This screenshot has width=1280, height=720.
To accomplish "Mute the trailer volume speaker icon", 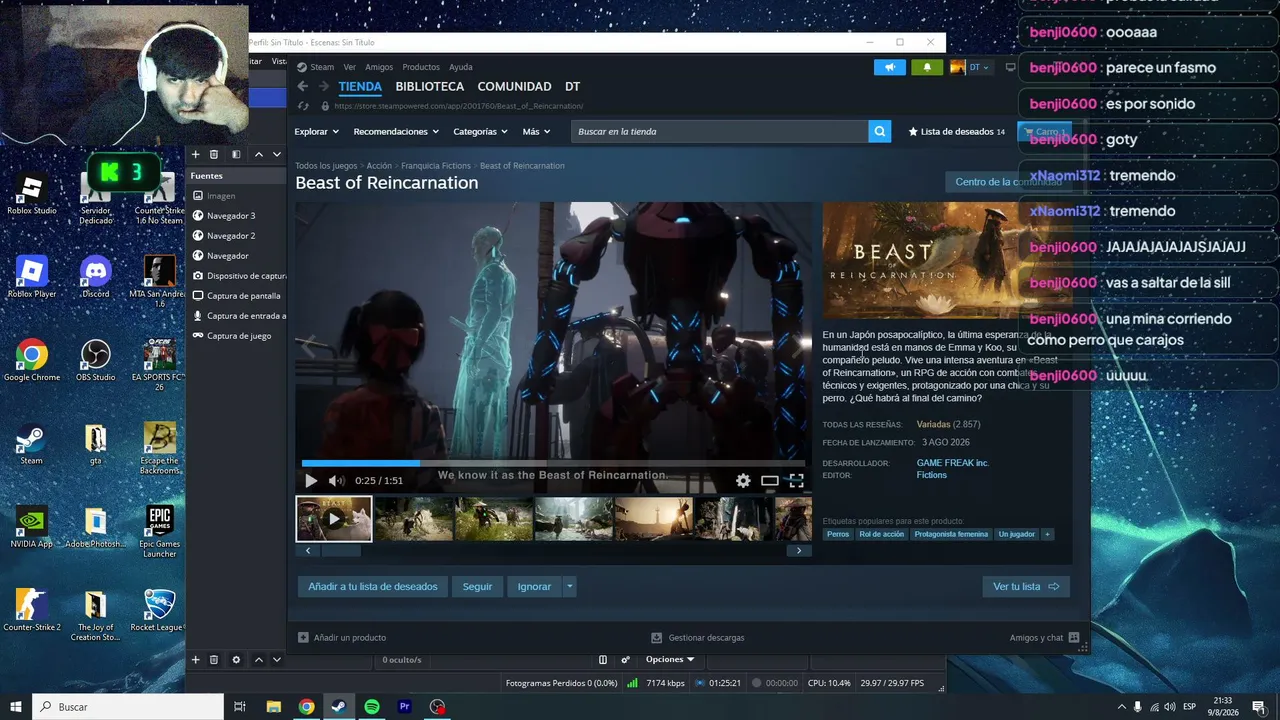I will coord(336,481).
